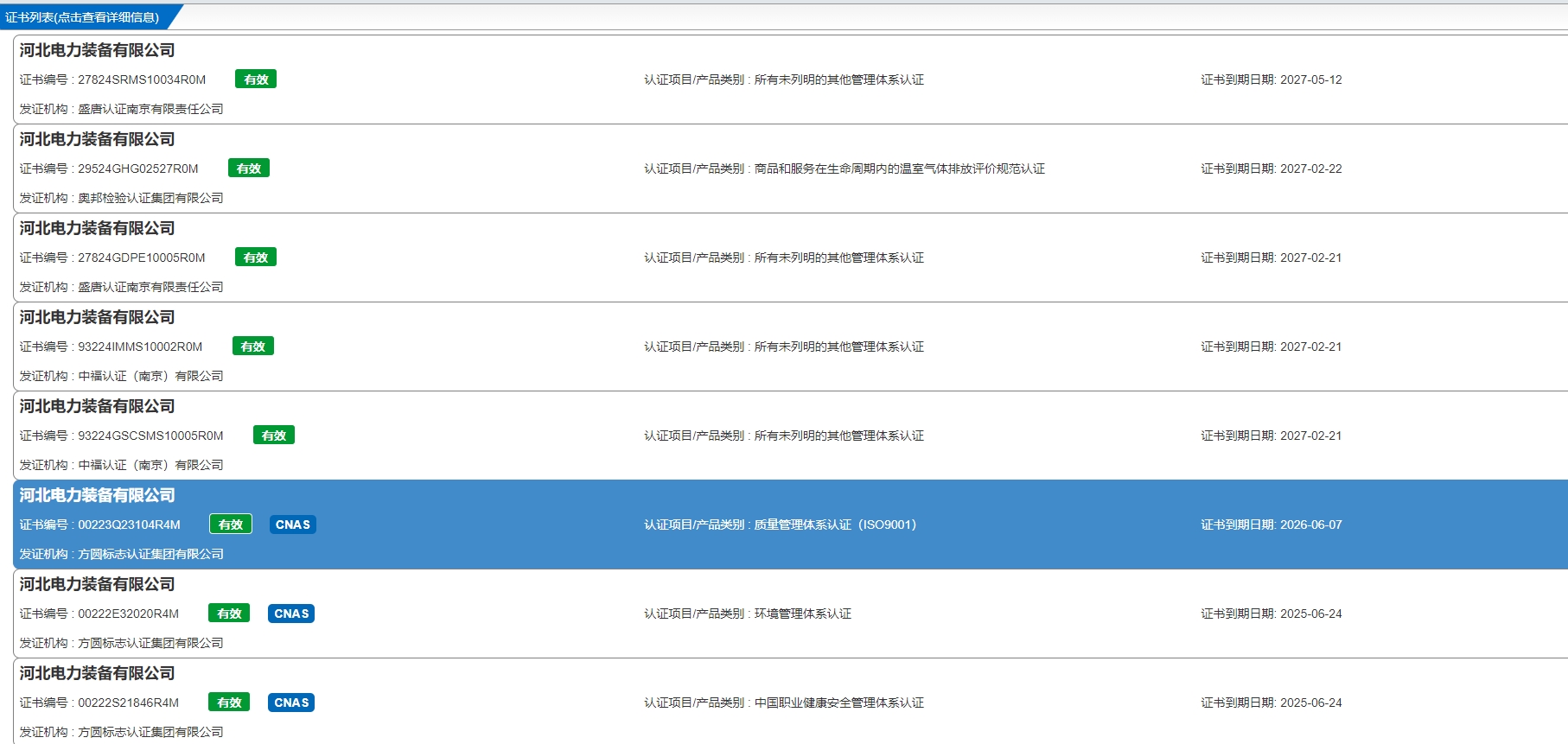Click 有效 badge for certificate 00222E32020R4M
Screen dimensions: 1568x744
pyautogui.click(x=229, y=614)
